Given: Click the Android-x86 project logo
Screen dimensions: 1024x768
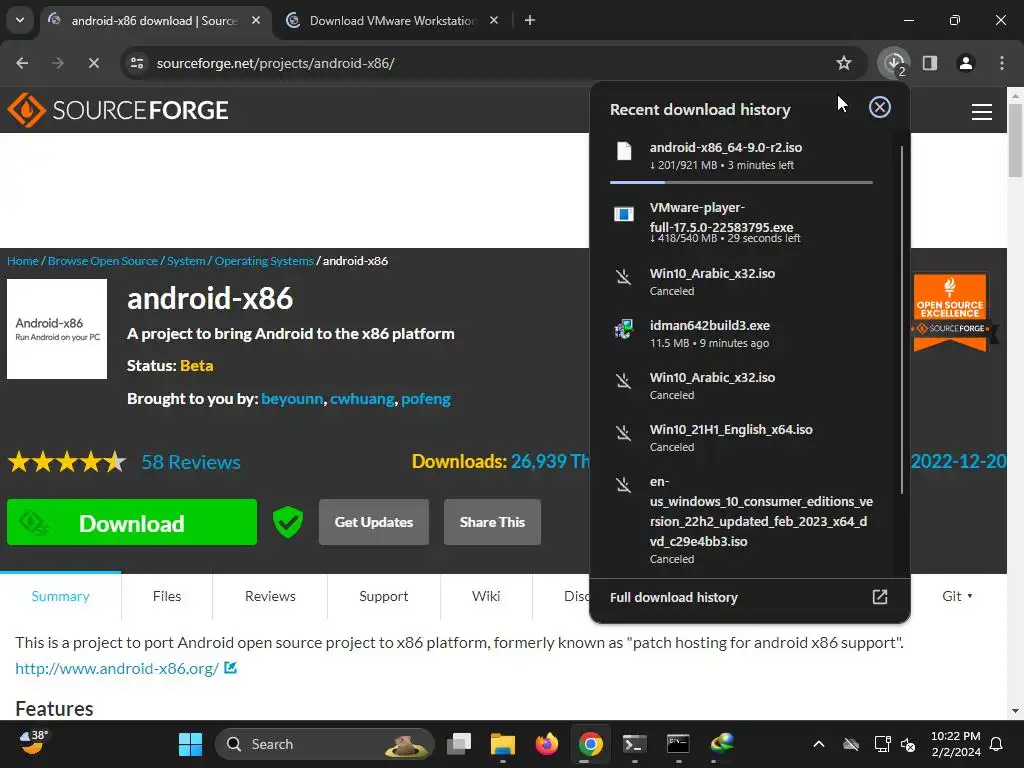Looking at the screenshot, I should pyautogui.click(x=57, y=329).
